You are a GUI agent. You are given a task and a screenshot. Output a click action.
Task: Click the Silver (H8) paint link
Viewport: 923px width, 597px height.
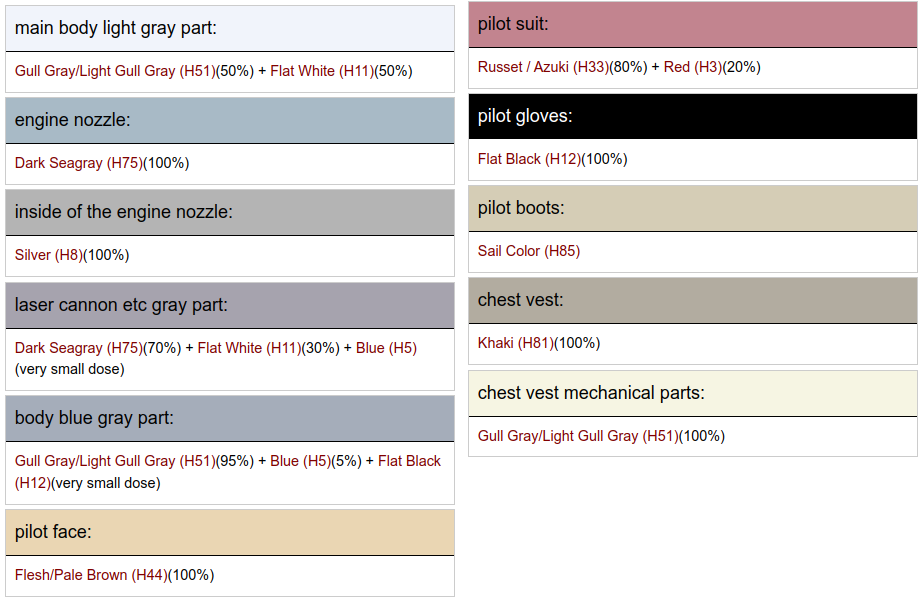(x=48, y=255)
